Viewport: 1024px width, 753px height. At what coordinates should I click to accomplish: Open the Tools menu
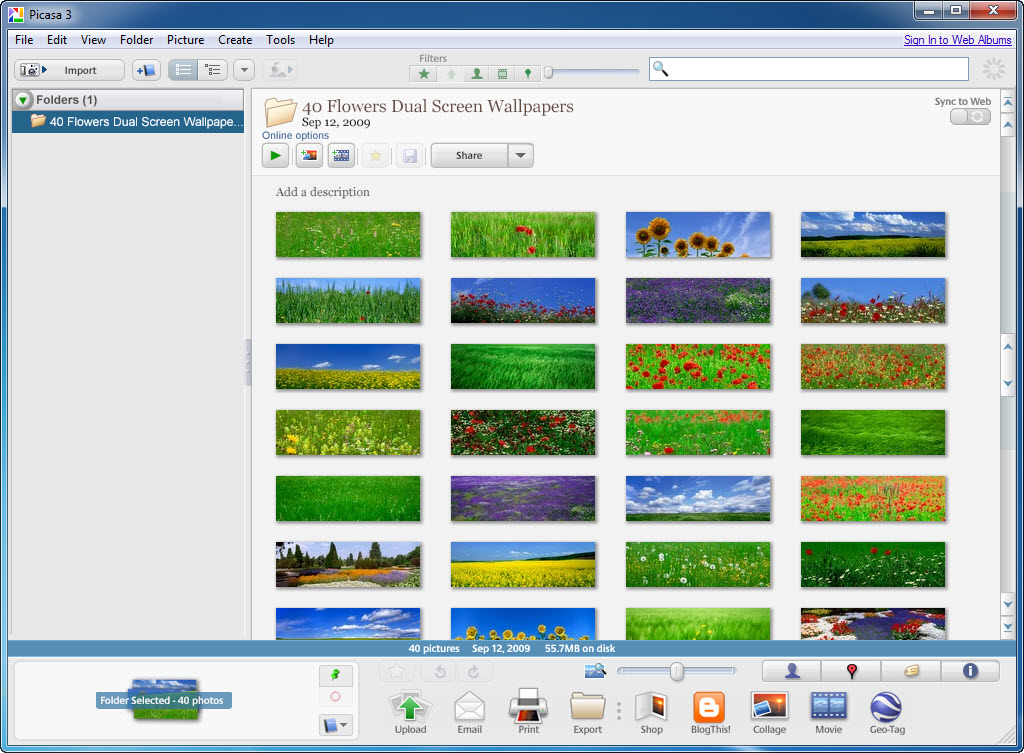281,40
